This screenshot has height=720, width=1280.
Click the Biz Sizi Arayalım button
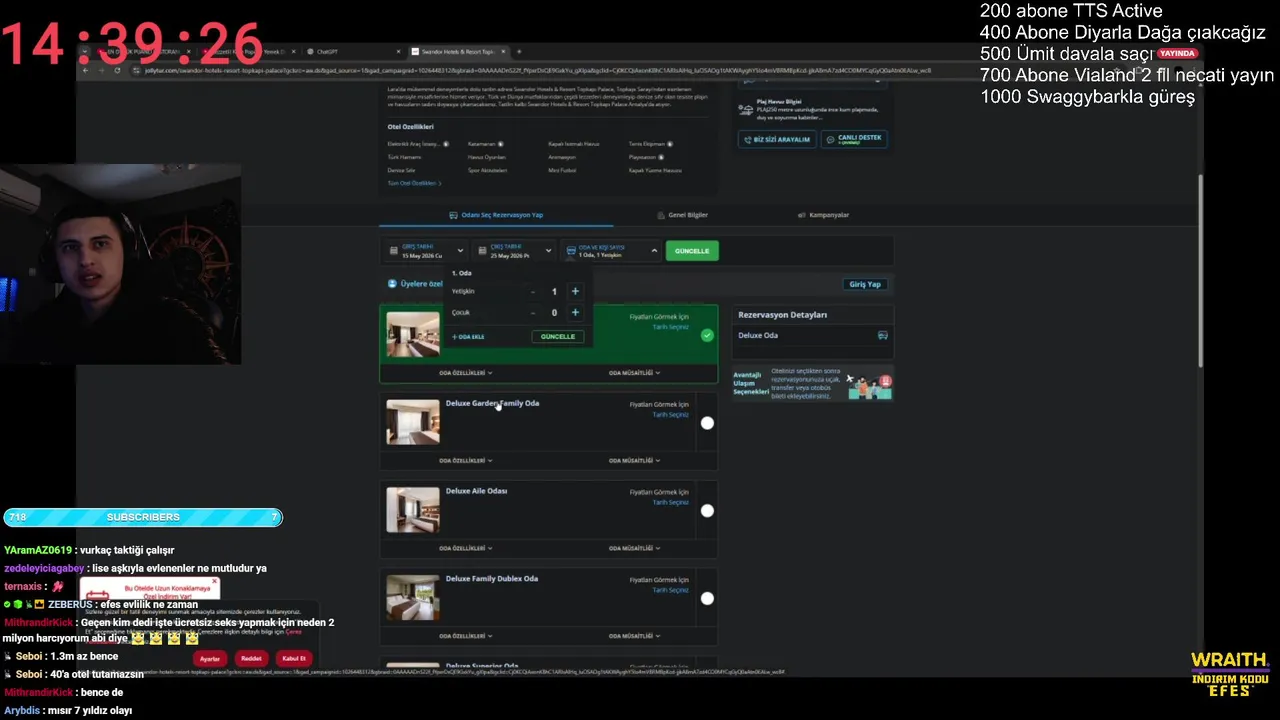coord(777,139)
